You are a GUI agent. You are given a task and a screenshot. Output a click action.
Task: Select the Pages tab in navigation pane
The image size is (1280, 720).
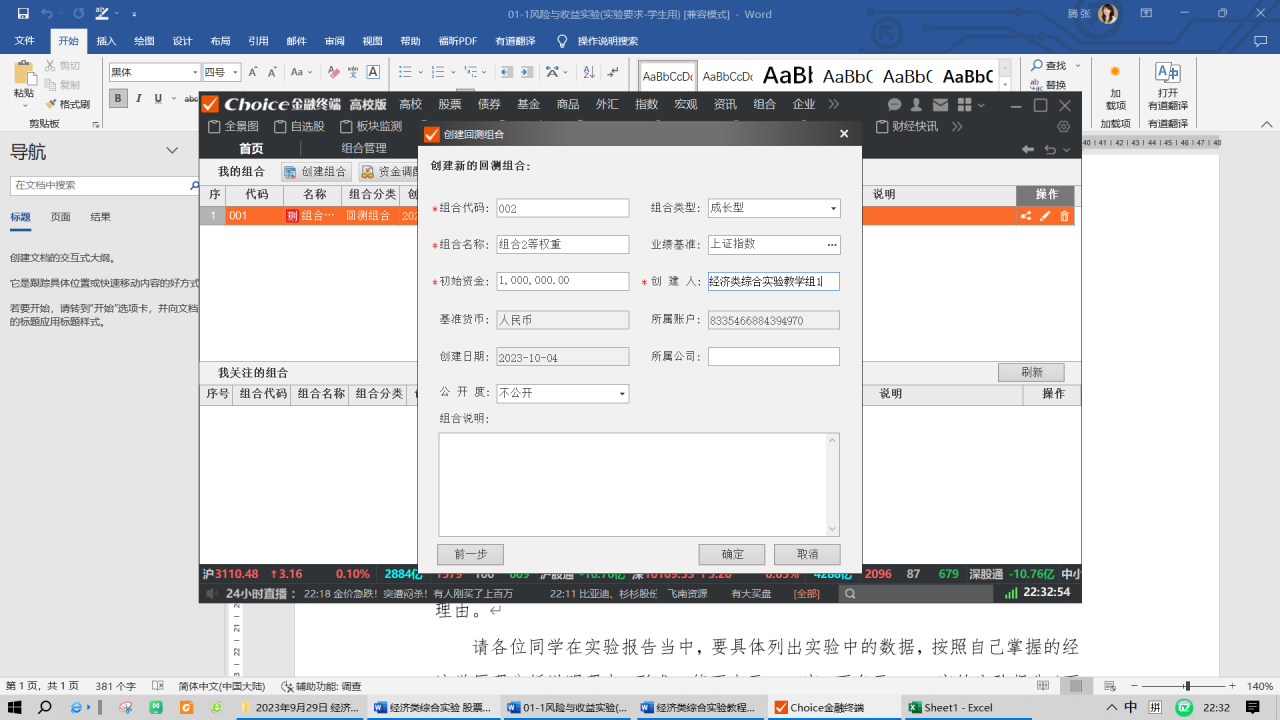click(x=61, y=217)
